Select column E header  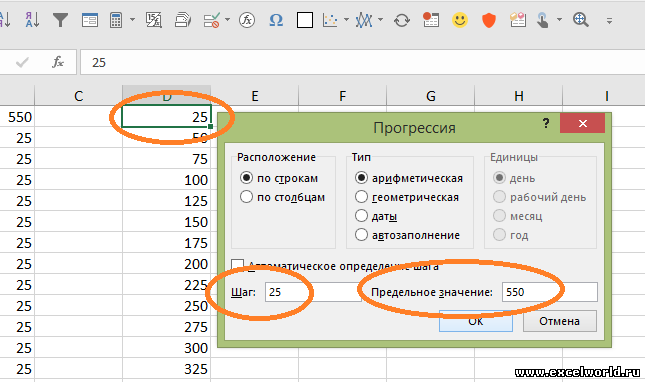click(x=255, y=96)
